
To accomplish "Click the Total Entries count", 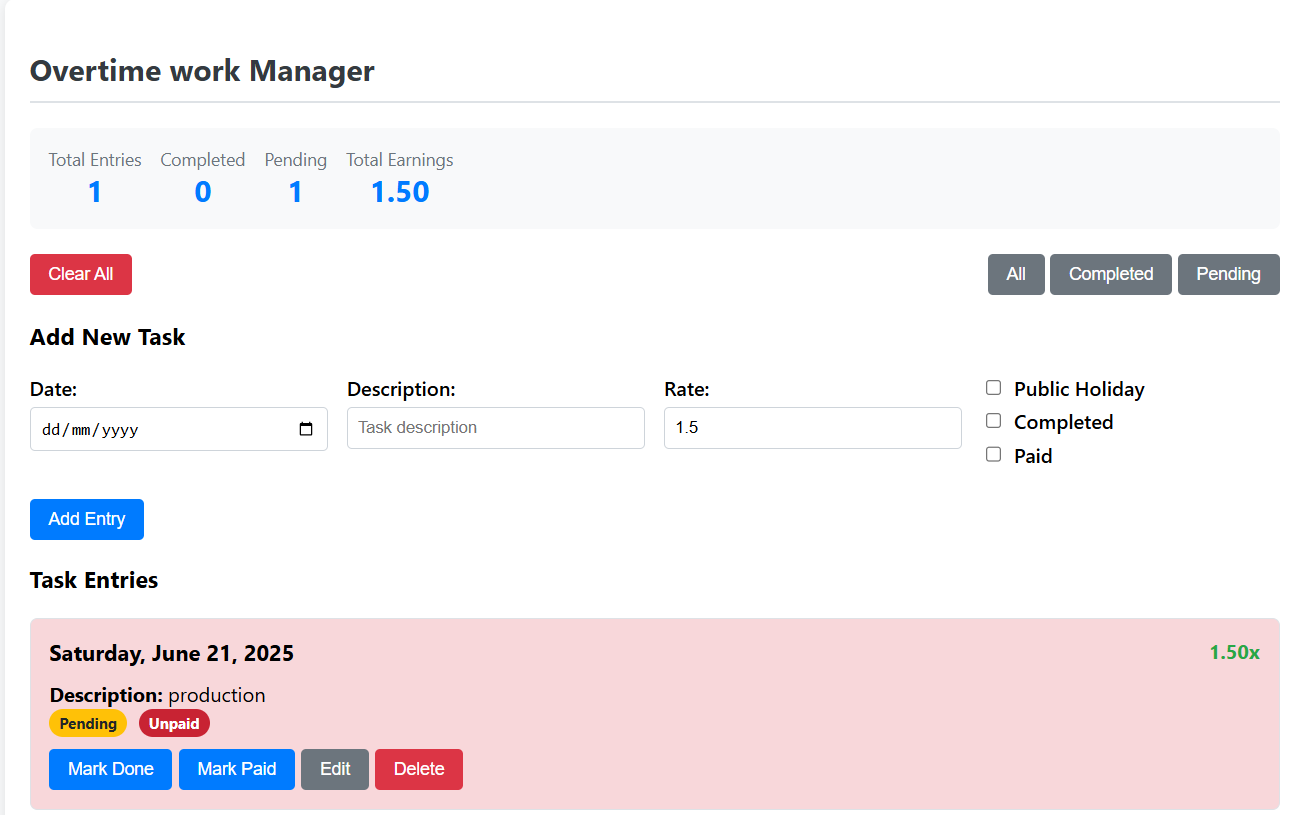I will tap(95, 192).
